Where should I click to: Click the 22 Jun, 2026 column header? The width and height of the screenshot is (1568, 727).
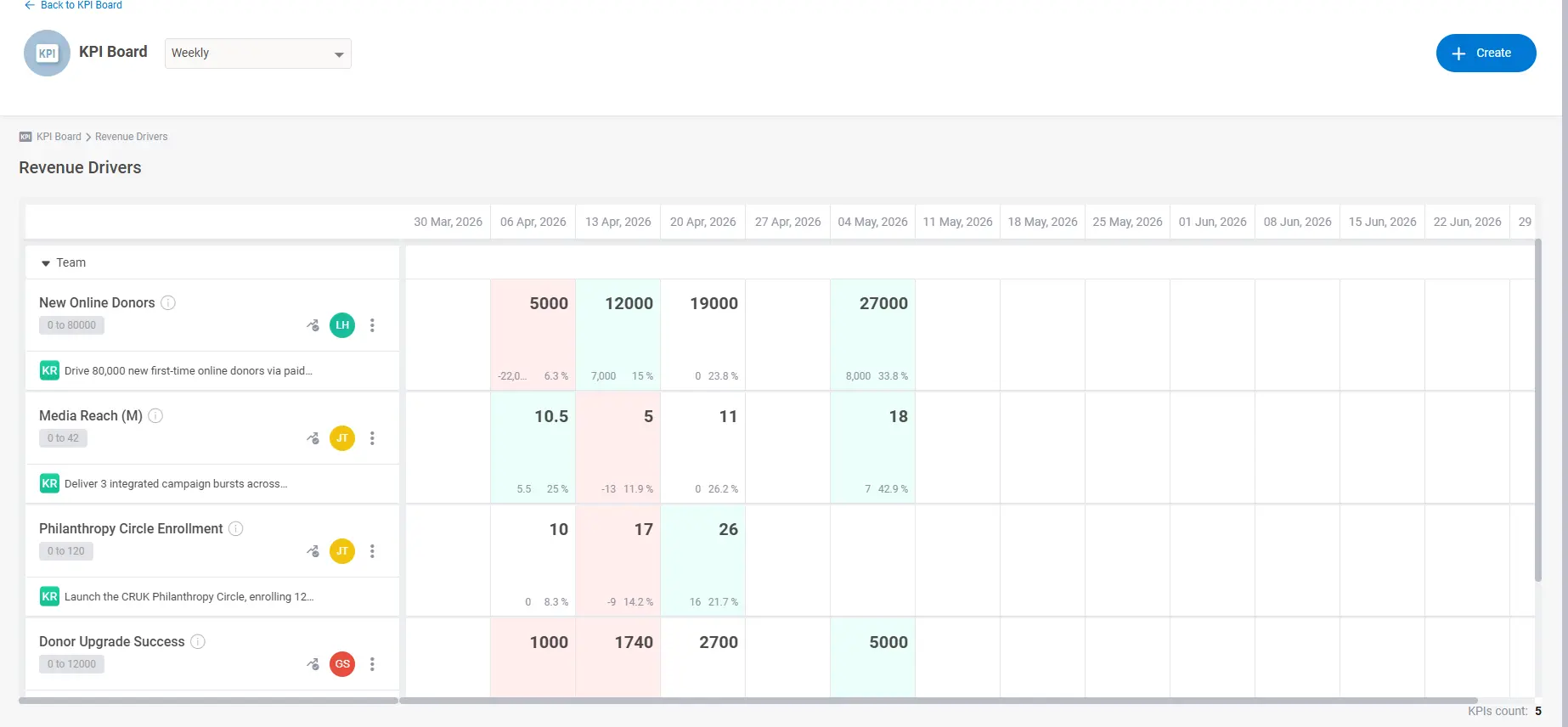click(1468, 222)
